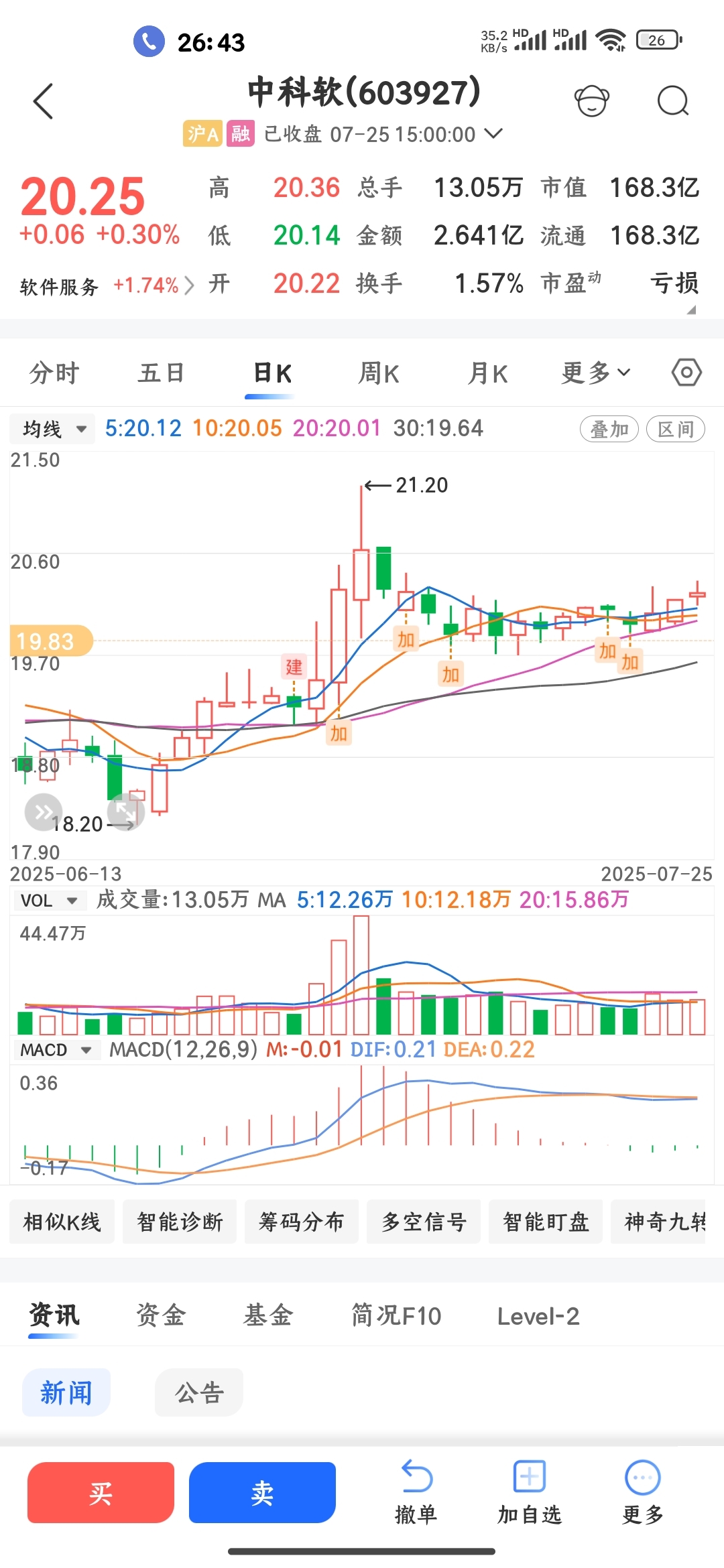This screenshot has height=1568, width=724.
Task: Open the 均线 indicator dropdown
Action: pyautogui.click(x=52, y=429)
